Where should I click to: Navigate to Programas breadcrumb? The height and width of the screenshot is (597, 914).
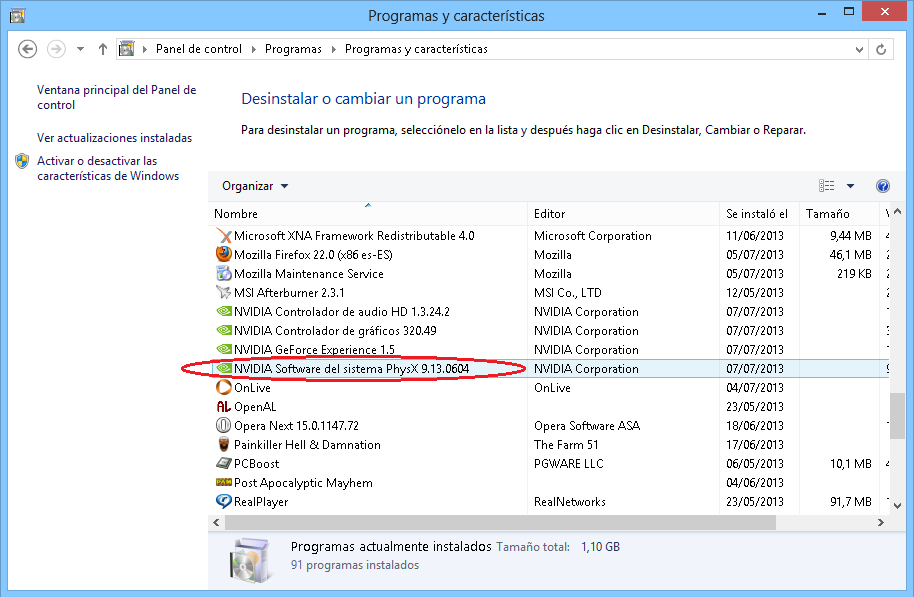293,49
